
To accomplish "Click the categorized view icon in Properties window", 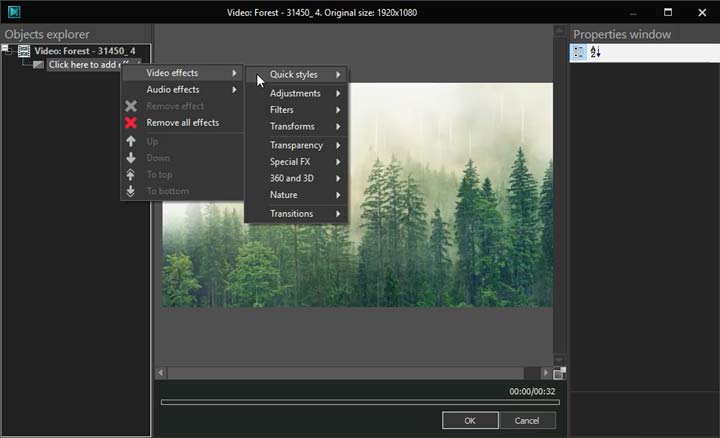I will [x=579, y=52].
